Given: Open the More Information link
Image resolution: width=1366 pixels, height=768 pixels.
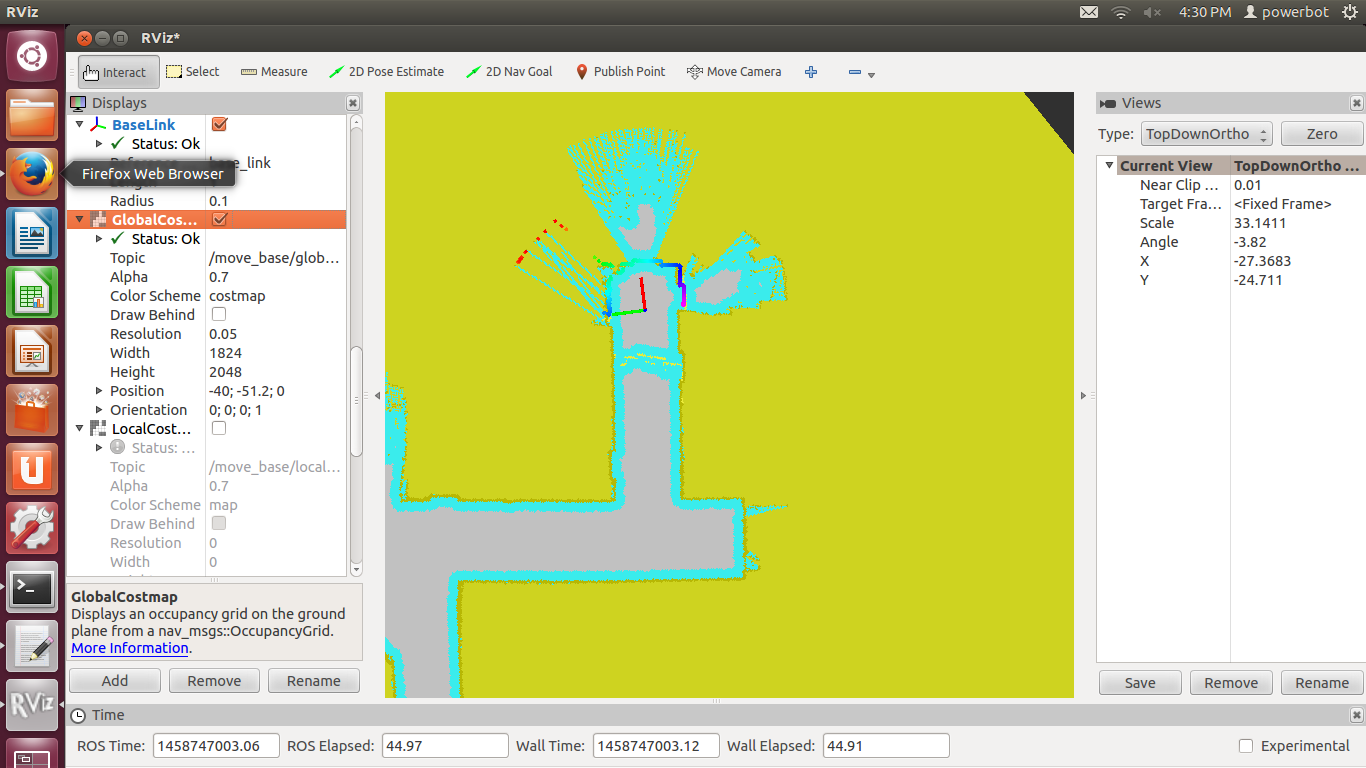Looking at the screenshot, I should [130, 648].
